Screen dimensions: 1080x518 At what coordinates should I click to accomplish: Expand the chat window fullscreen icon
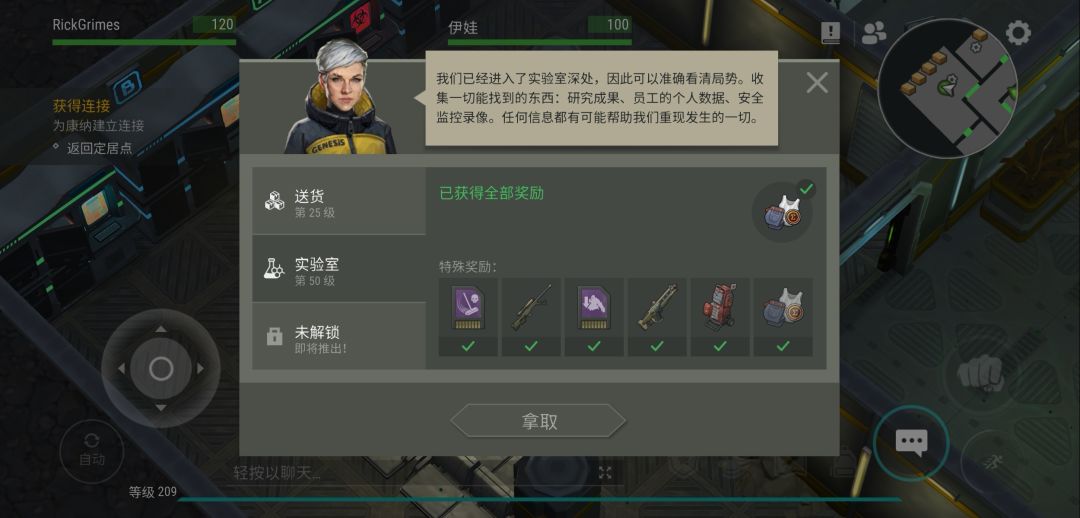coord(605,473)
